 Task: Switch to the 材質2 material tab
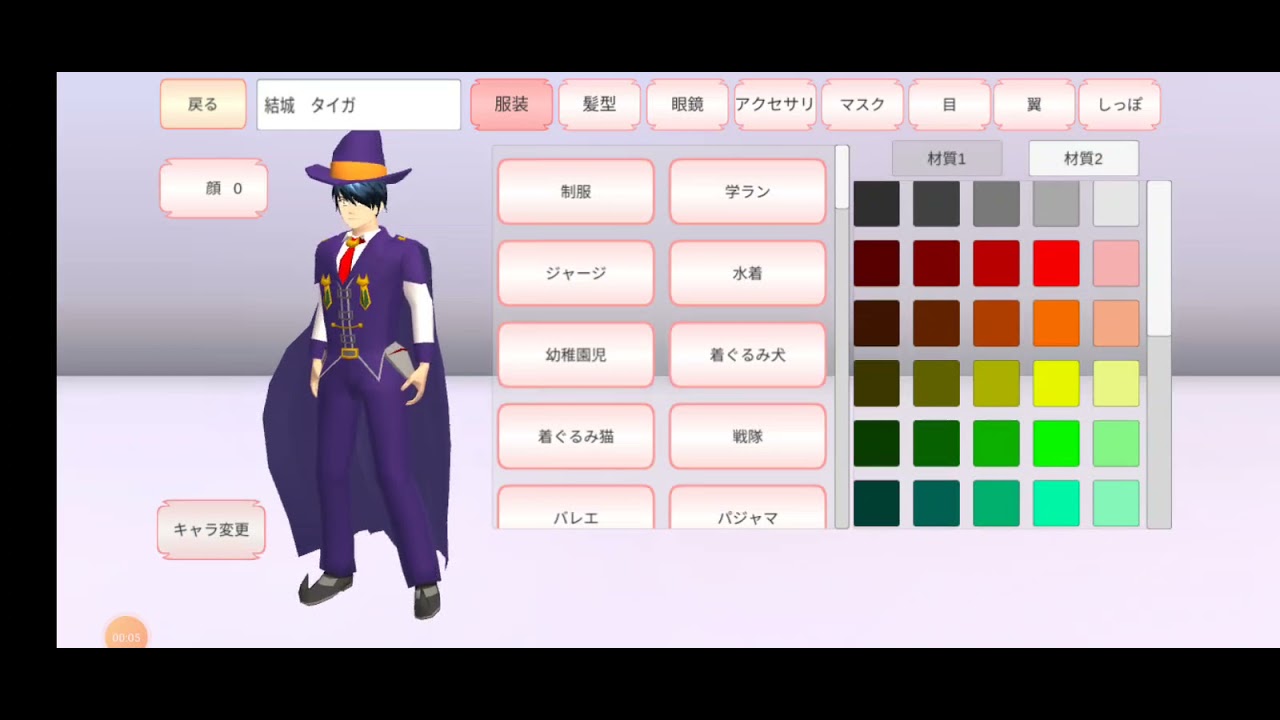(x=1084, y=158)
